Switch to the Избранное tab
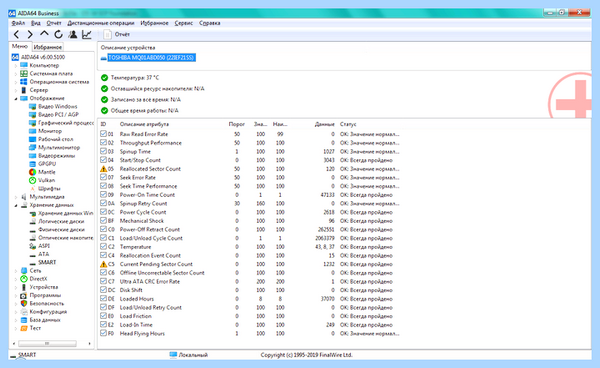The image size is (600, 368). pyautogui.click(x=48, y=47)
